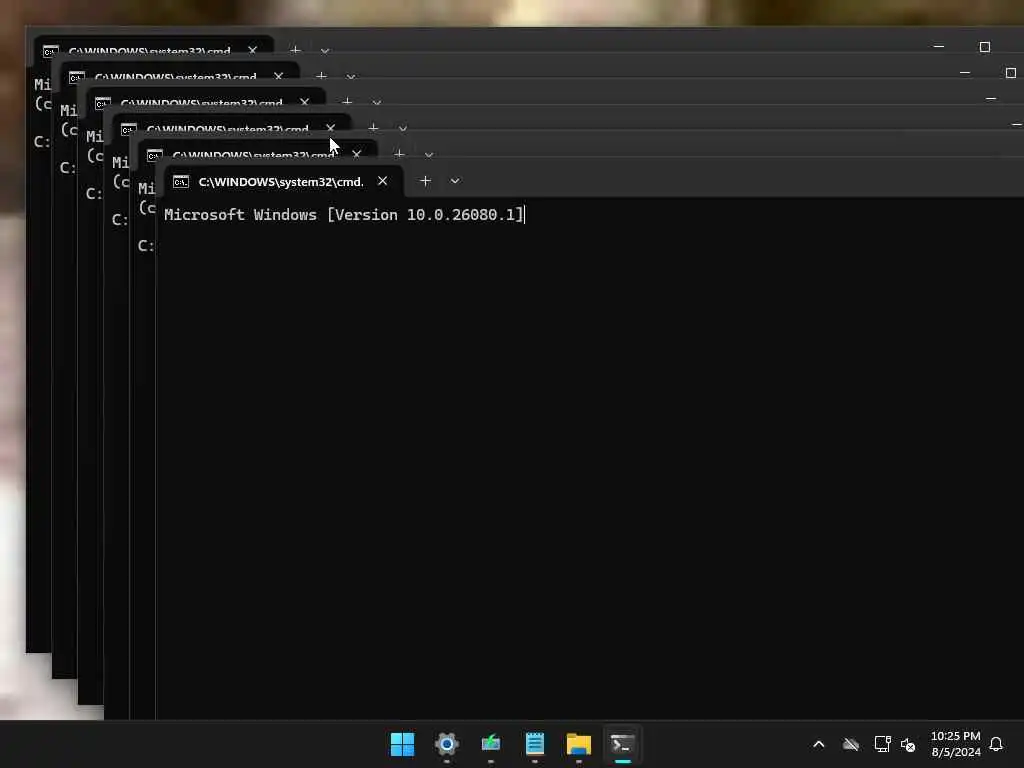The height and width of the screenshot is (768, 1024).
Task: Open the green-arrow app icon beside the Settings gear
Action: click(x=490, y=744)
